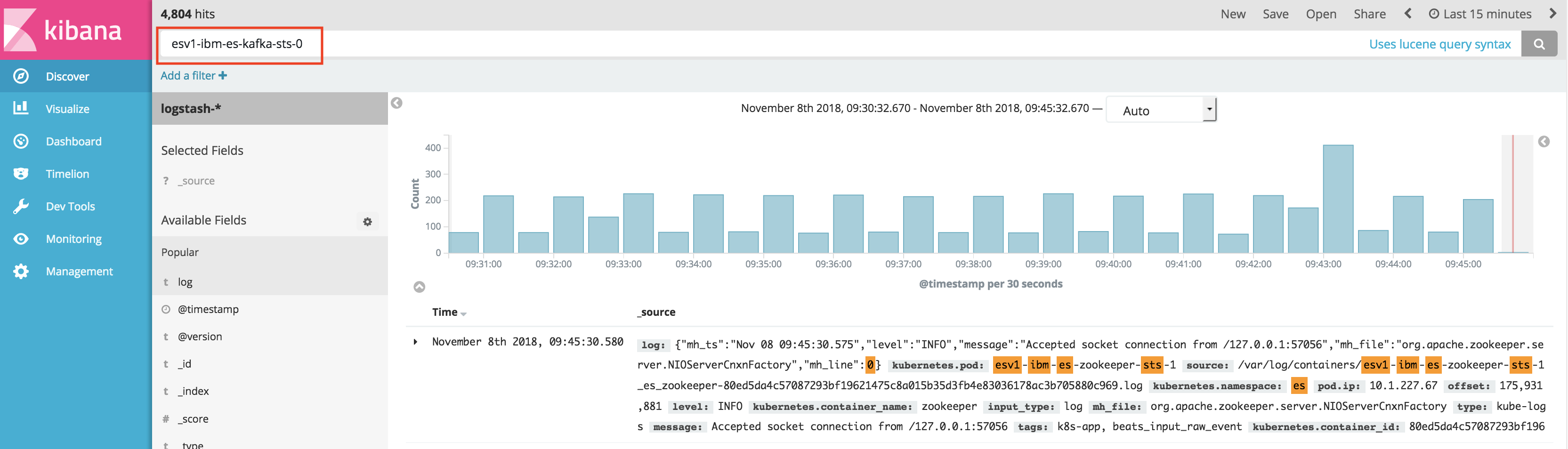Open the Management gear icon
Screen dimensions: 1568x449
pos(21,272)
